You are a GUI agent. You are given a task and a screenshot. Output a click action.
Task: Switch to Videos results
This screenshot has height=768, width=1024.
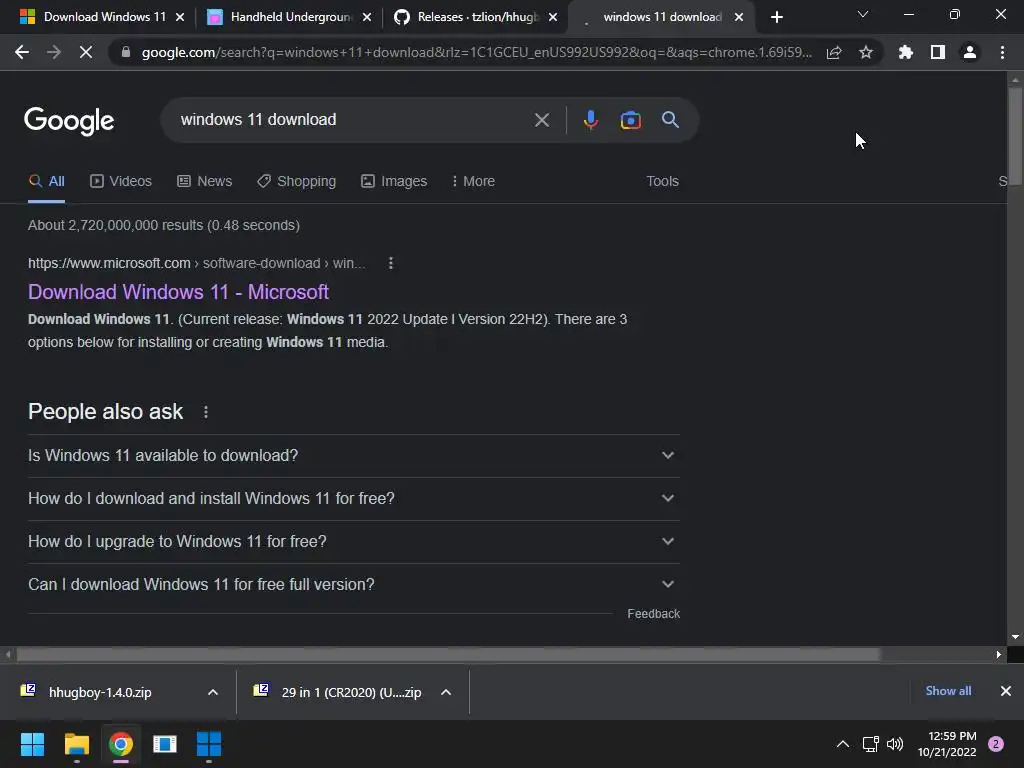(x=121, y=181)
